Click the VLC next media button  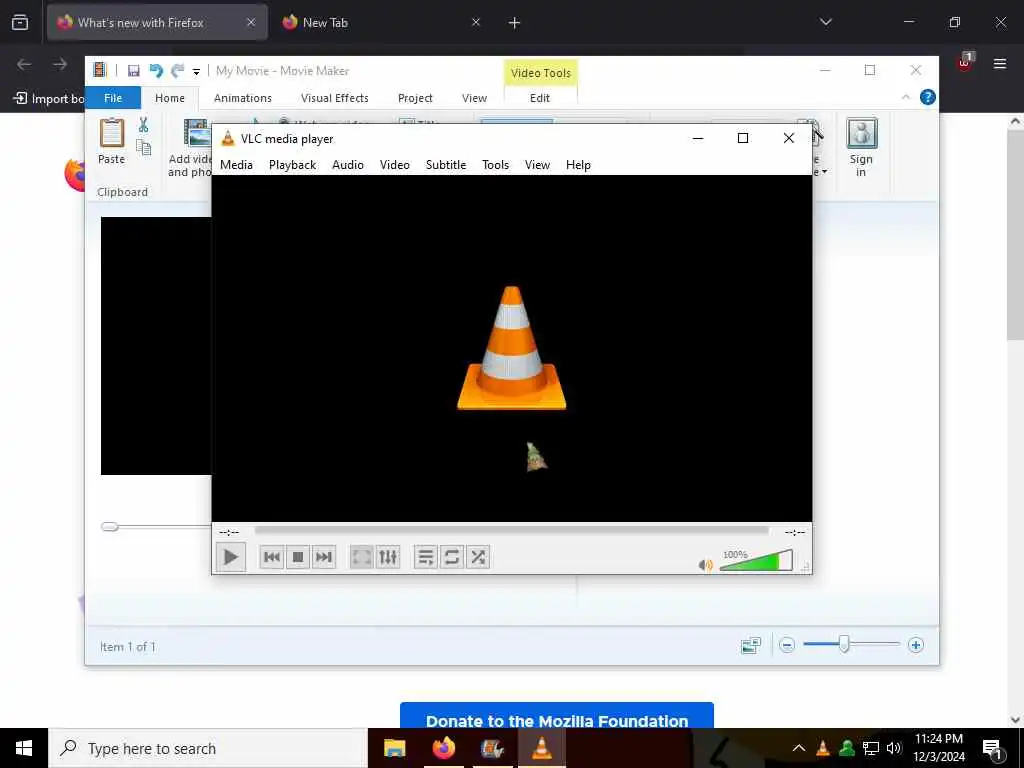pos(324,557)
